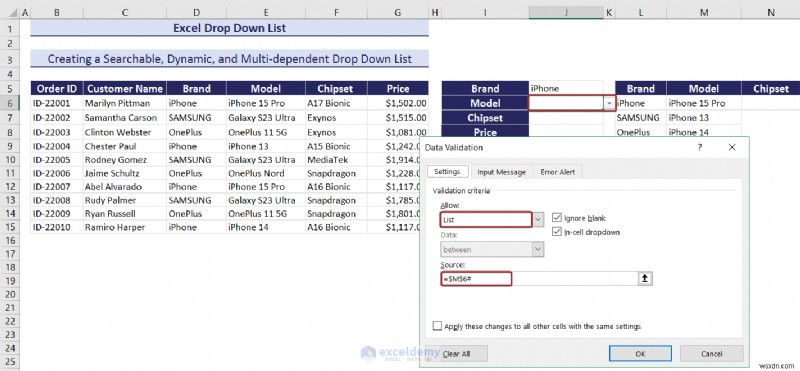
Task: Switch to the Settings tab
Action: click(447, 172)
